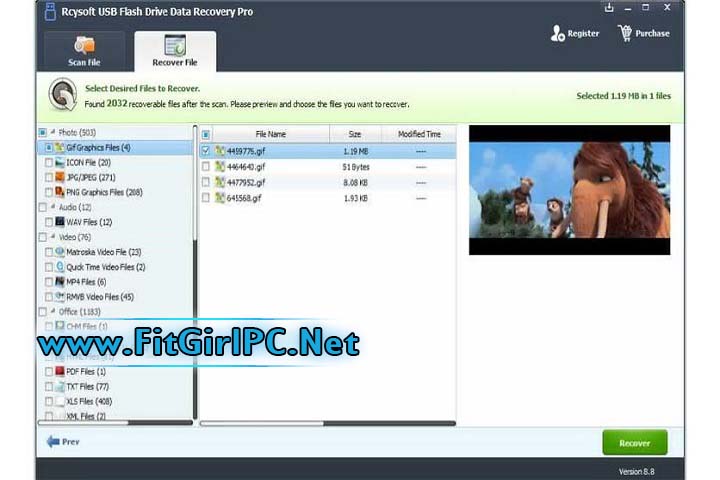Collapse the Audio (12) tree node
Screen dimensions: 720x480
[52, 207]
